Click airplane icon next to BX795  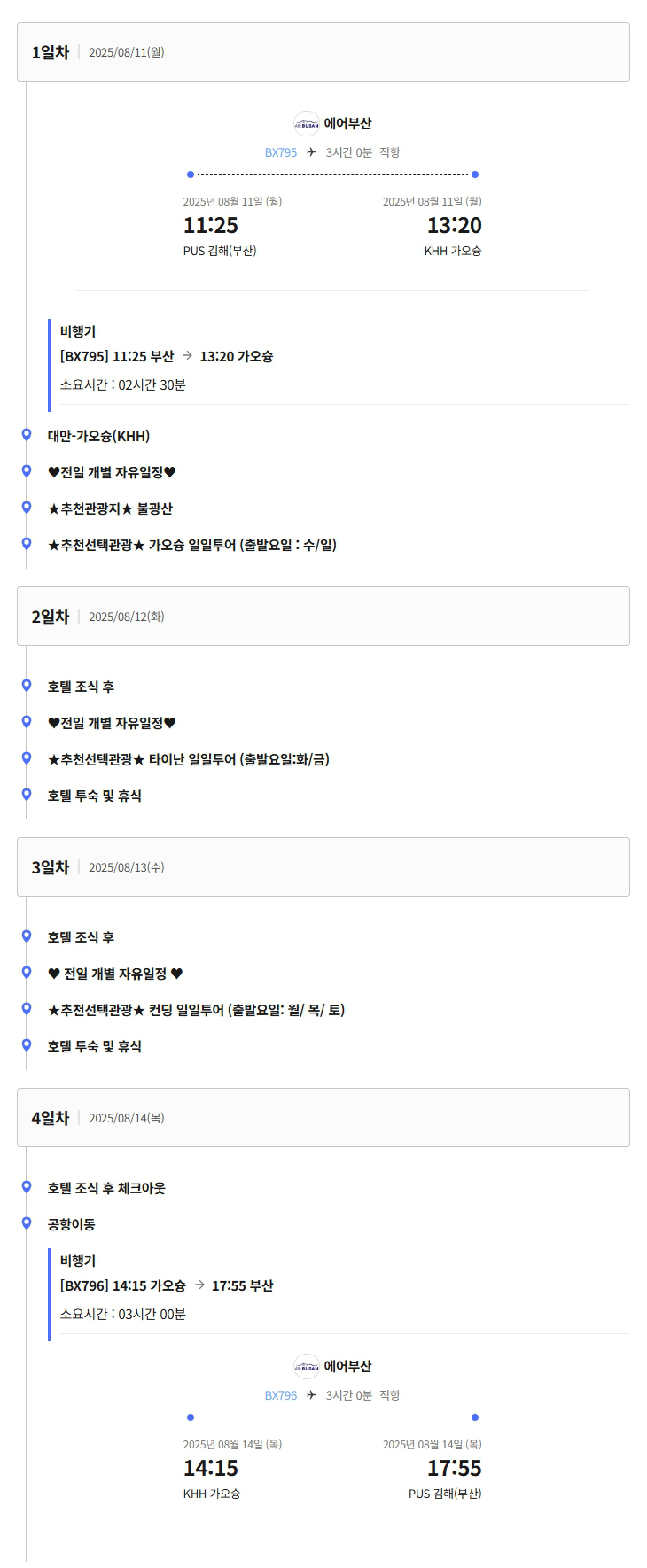(311, 152)
